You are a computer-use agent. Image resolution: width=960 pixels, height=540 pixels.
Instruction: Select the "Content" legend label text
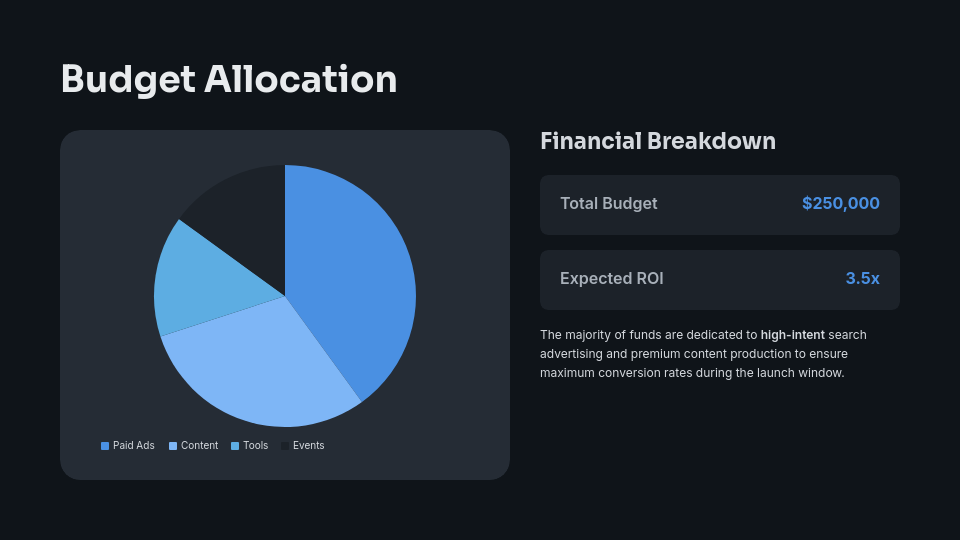click(200, 446)
